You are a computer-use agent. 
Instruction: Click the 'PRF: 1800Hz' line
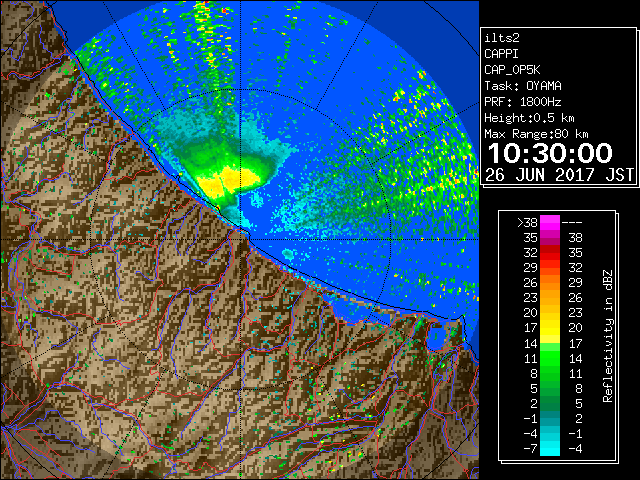click(x=523, y=102)
